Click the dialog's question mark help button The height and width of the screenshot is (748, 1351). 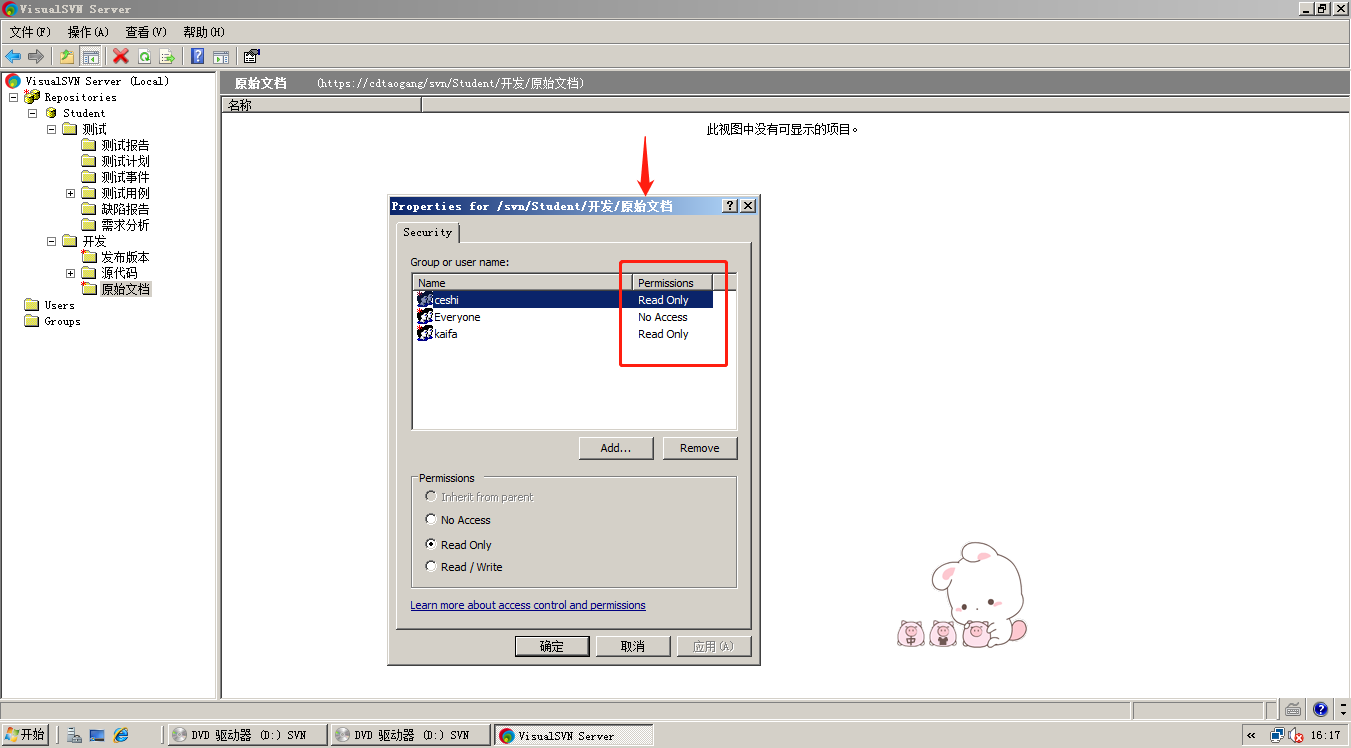point(730,205)
